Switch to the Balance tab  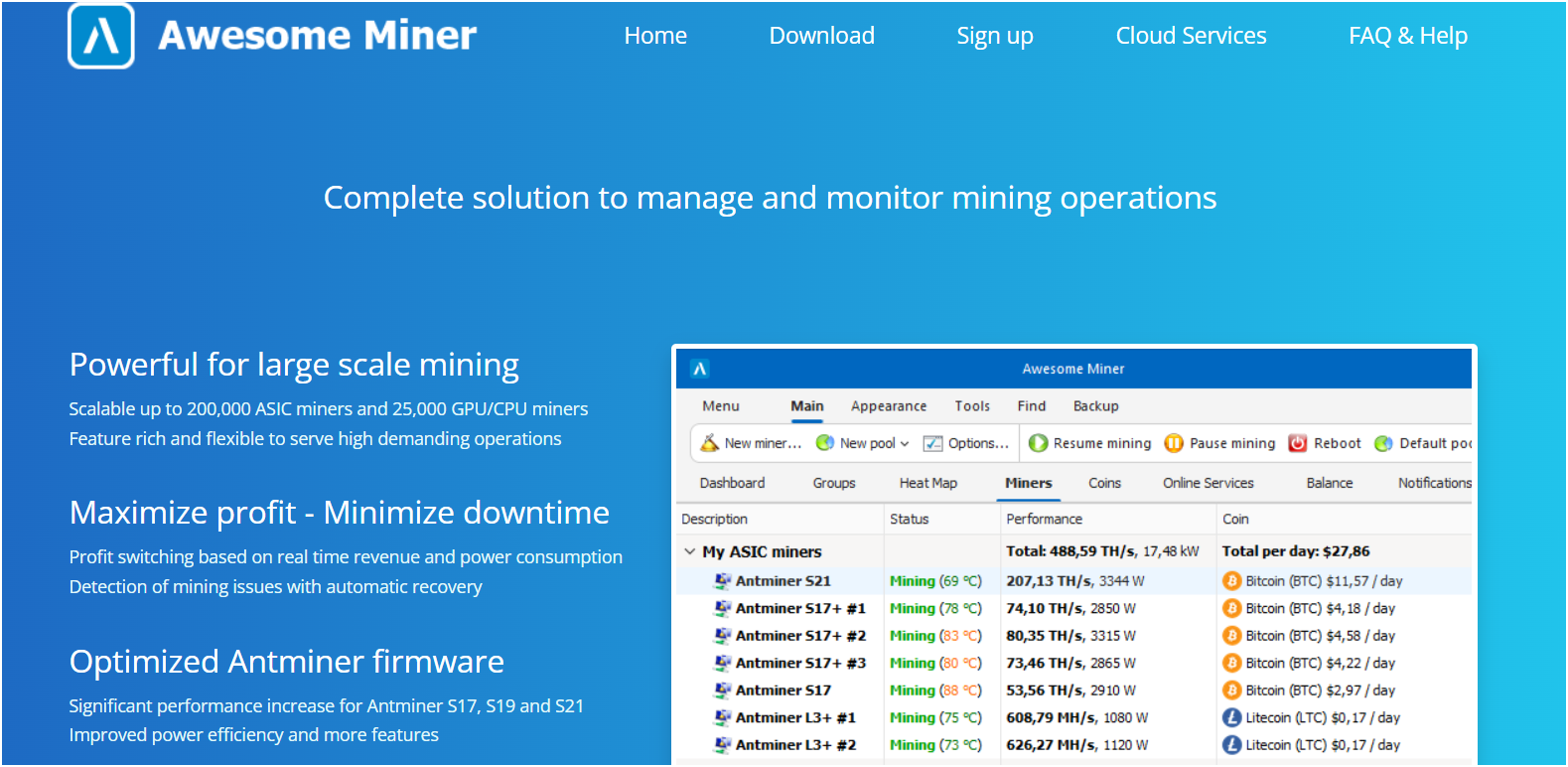(1330, 483)
